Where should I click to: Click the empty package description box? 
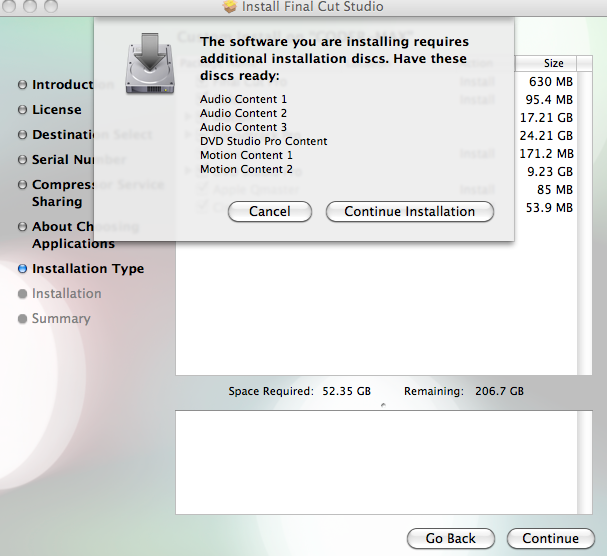(x=376, y=460)
